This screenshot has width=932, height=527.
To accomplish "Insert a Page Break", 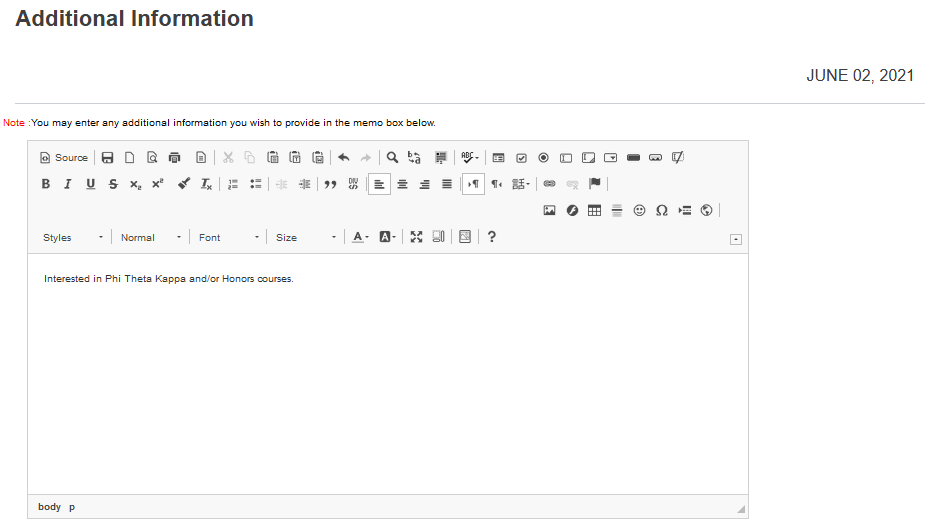I will (684, 210).
